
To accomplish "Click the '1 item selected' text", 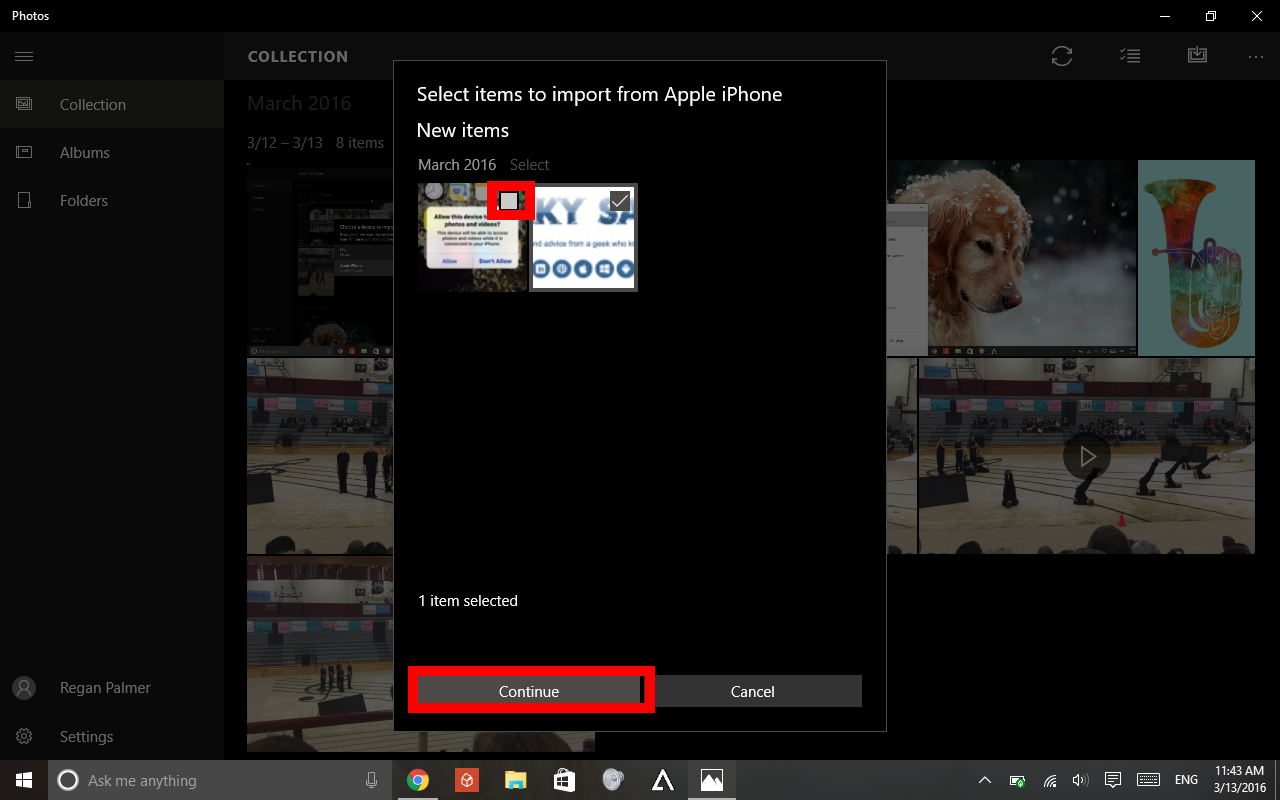I will 468,601.
